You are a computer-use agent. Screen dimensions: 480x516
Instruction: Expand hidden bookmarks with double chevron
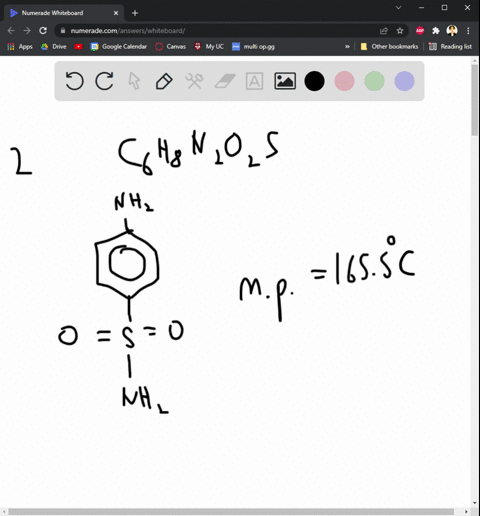(x=347, y=47)
